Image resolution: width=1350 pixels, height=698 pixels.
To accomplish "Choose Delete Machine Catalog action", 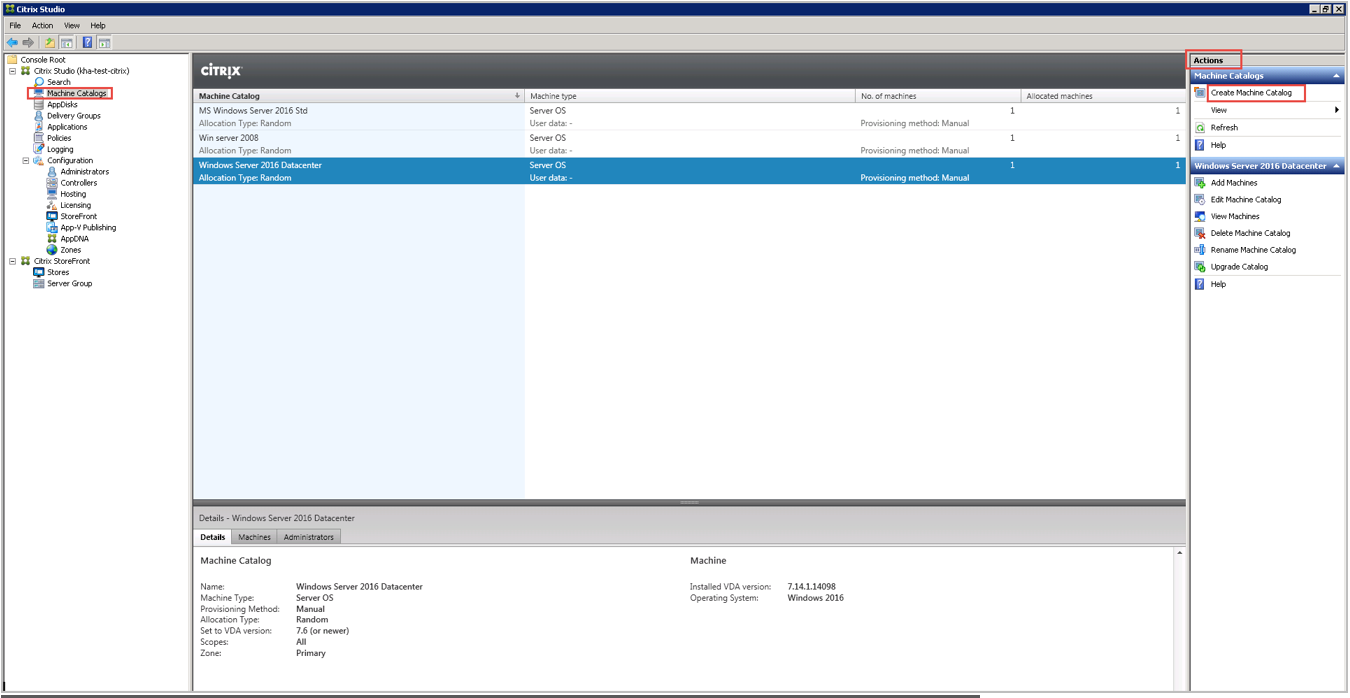I will (1249, 233).
